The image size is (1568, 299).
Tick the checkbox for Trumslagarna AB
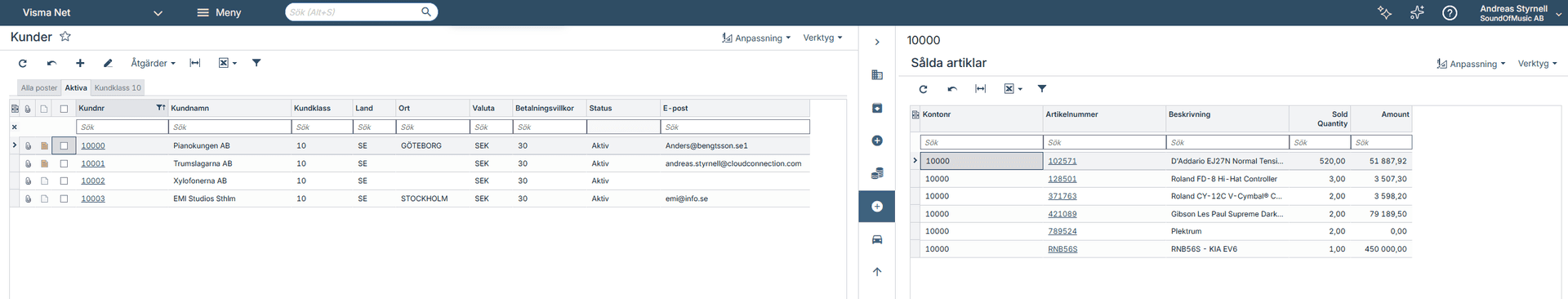coord(64,163)
